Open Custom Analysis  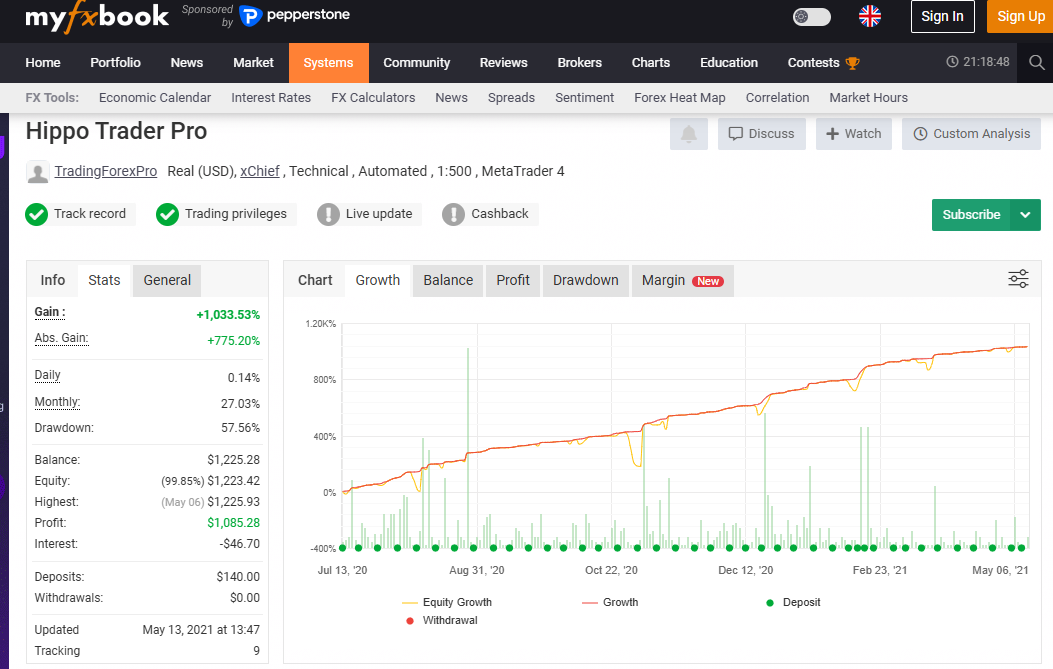972,134
